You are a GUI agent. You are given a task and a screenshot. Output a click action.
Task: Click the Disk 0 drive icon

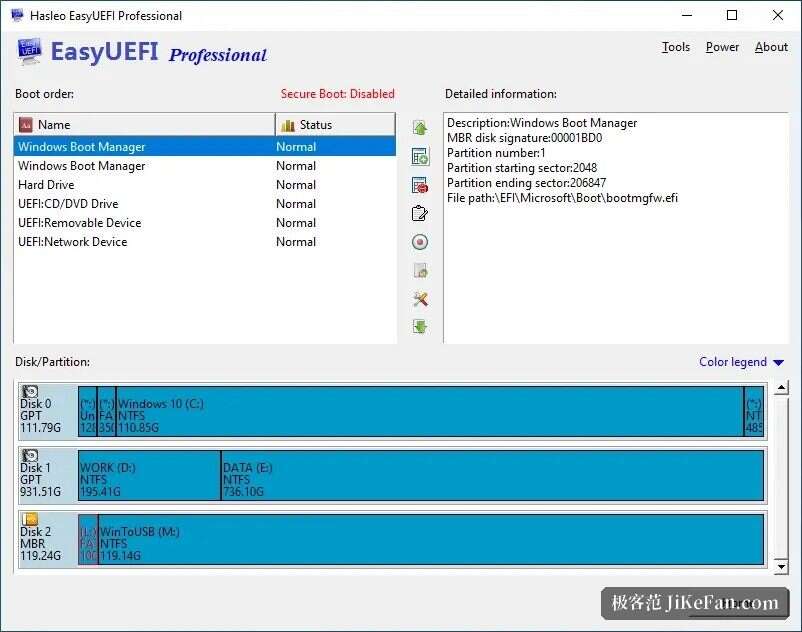(x=30, y=391)
